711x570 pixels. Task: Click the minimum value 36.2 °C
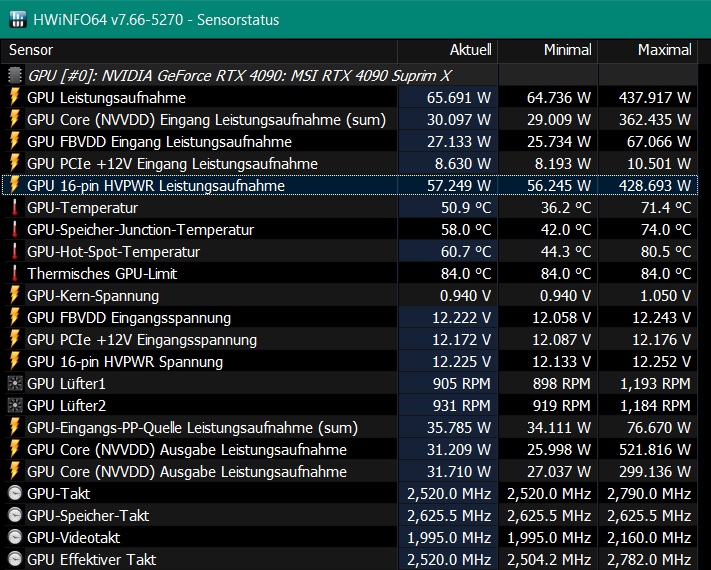(x=565, y=208)
